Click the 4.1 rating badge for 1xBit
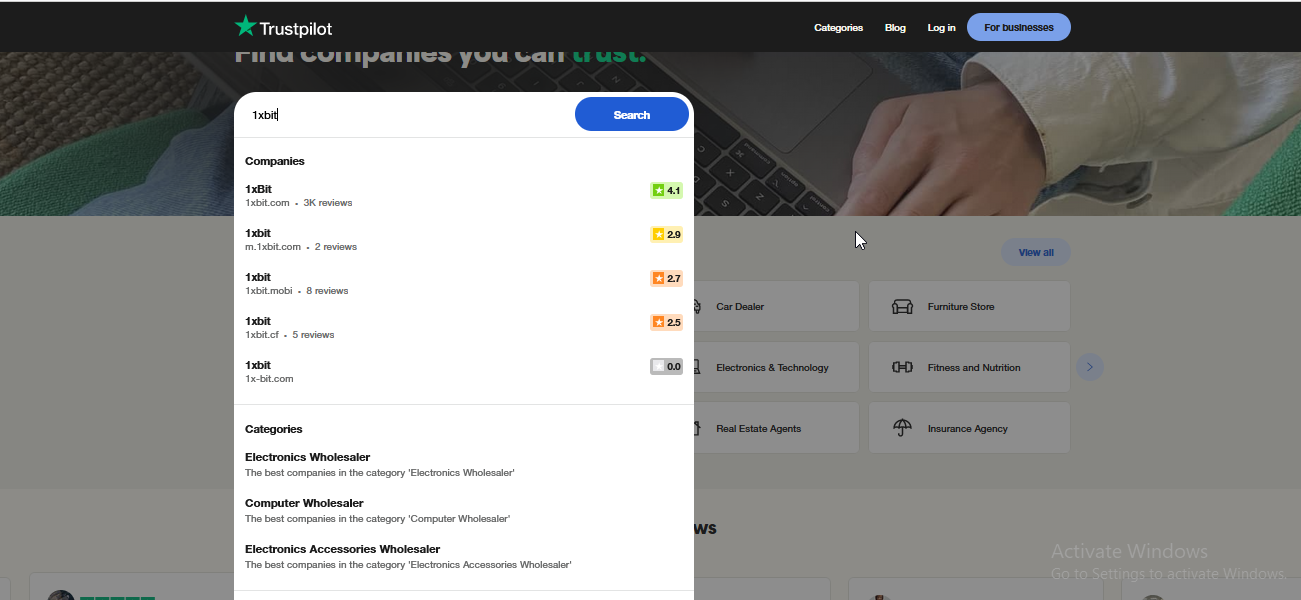This screenshot has width=1301, height=600. point(666,190)
